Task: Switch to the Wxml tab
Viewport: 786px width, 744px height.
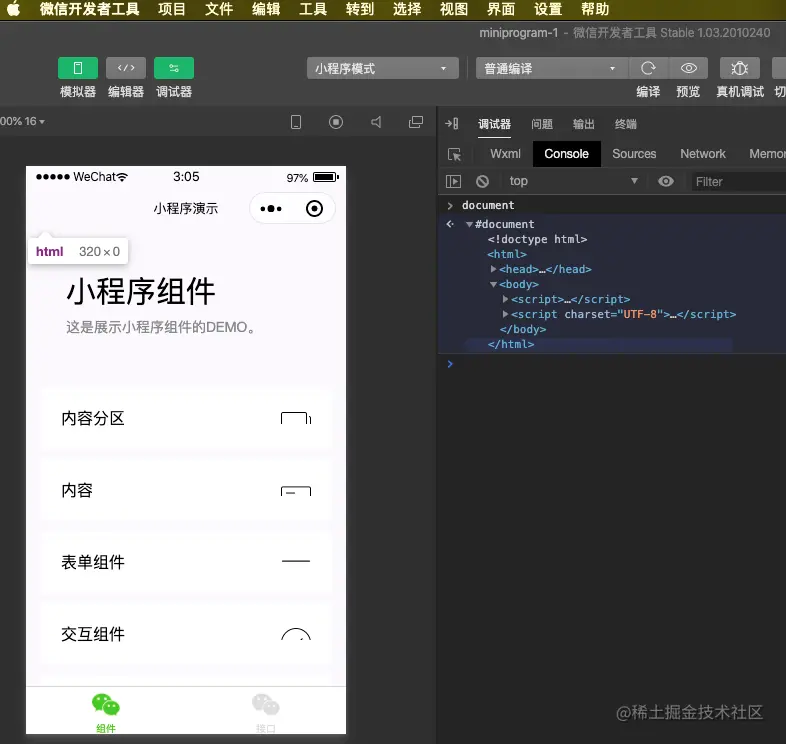Action: point(505,154)
